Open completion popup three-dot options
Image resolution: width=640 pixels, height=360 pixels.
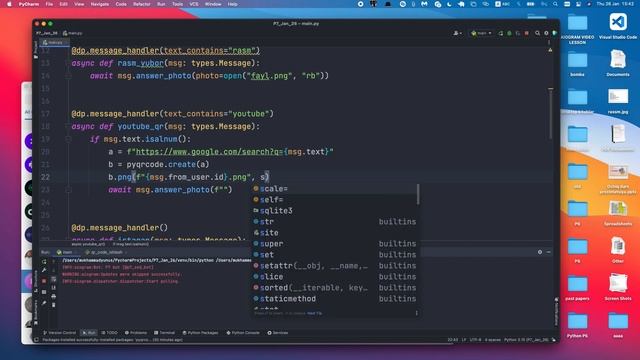click(416, 313)
